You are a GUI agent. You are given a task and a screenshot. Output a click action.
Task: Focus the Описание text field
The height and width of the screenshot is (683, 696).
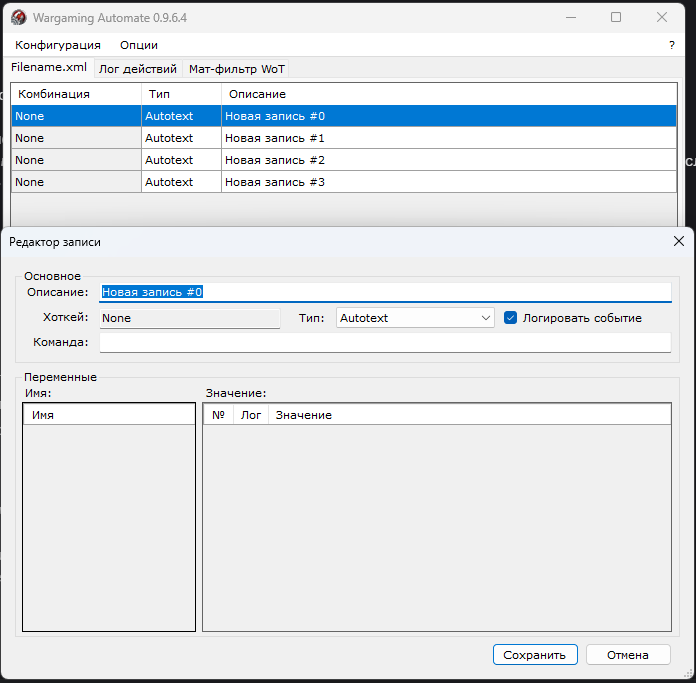click(385, 292)
